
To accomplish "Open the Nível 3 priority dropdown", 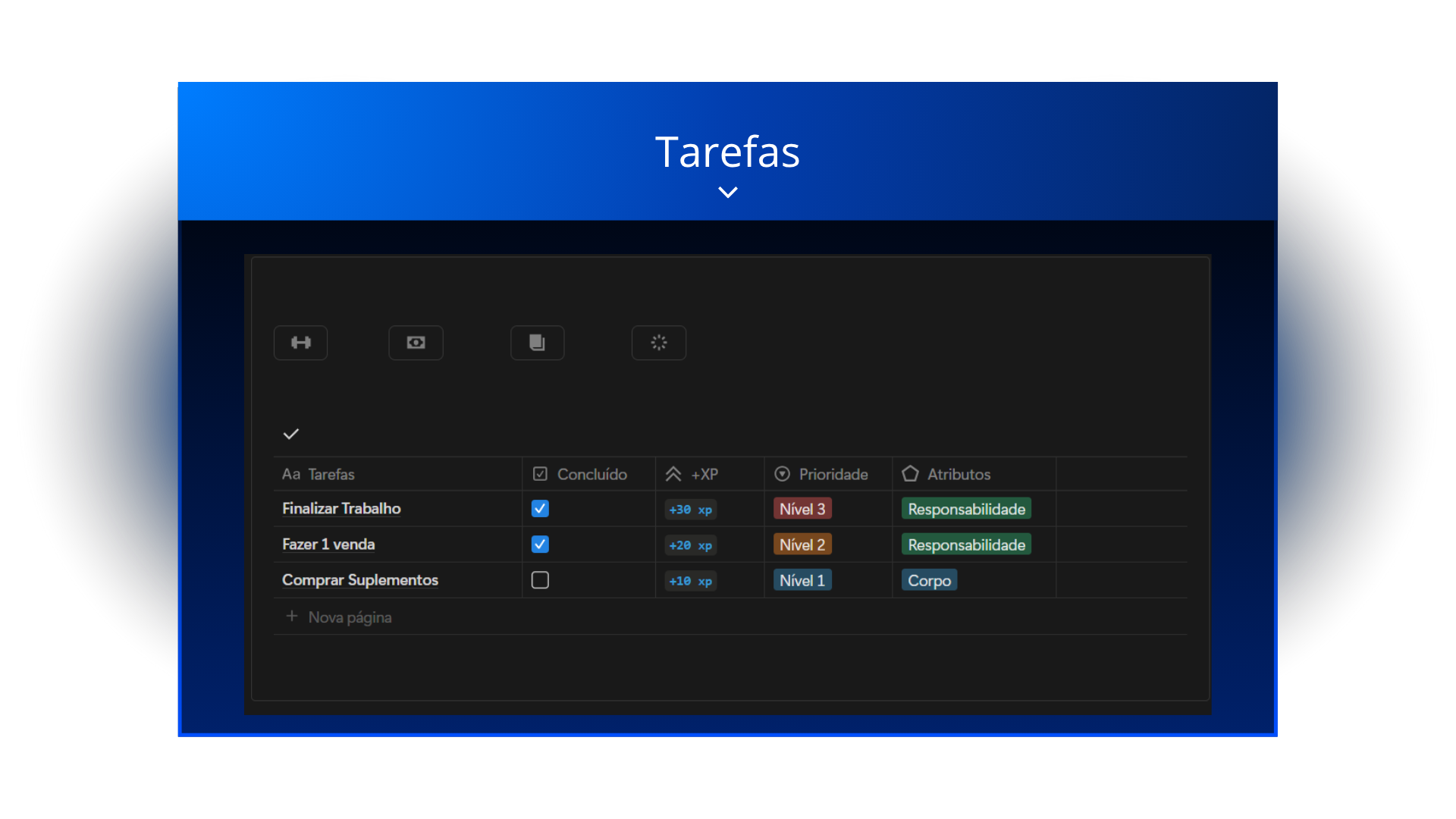I will (802, 509).
